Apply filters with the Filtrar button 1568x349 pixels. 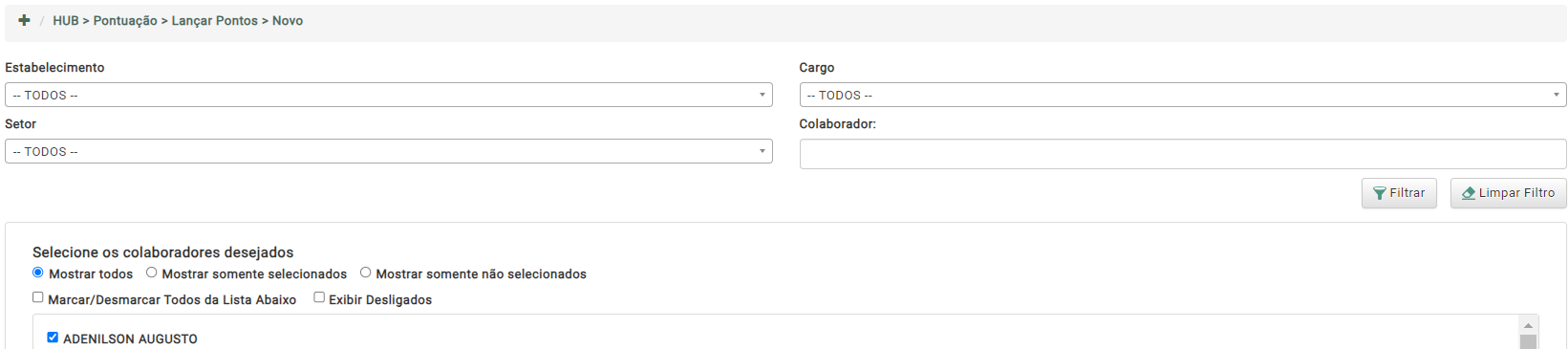tap(1399, 193)
